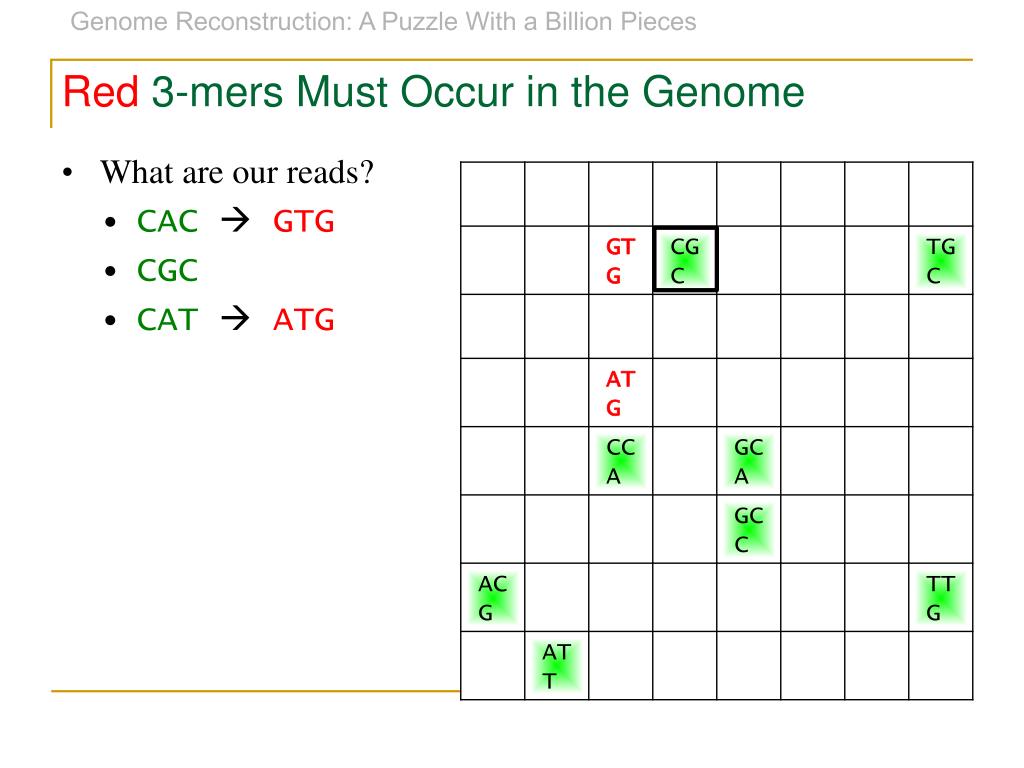Click the outlined CGC grid cell
This screenshot has width=1024, height=768.
[685, 259]
